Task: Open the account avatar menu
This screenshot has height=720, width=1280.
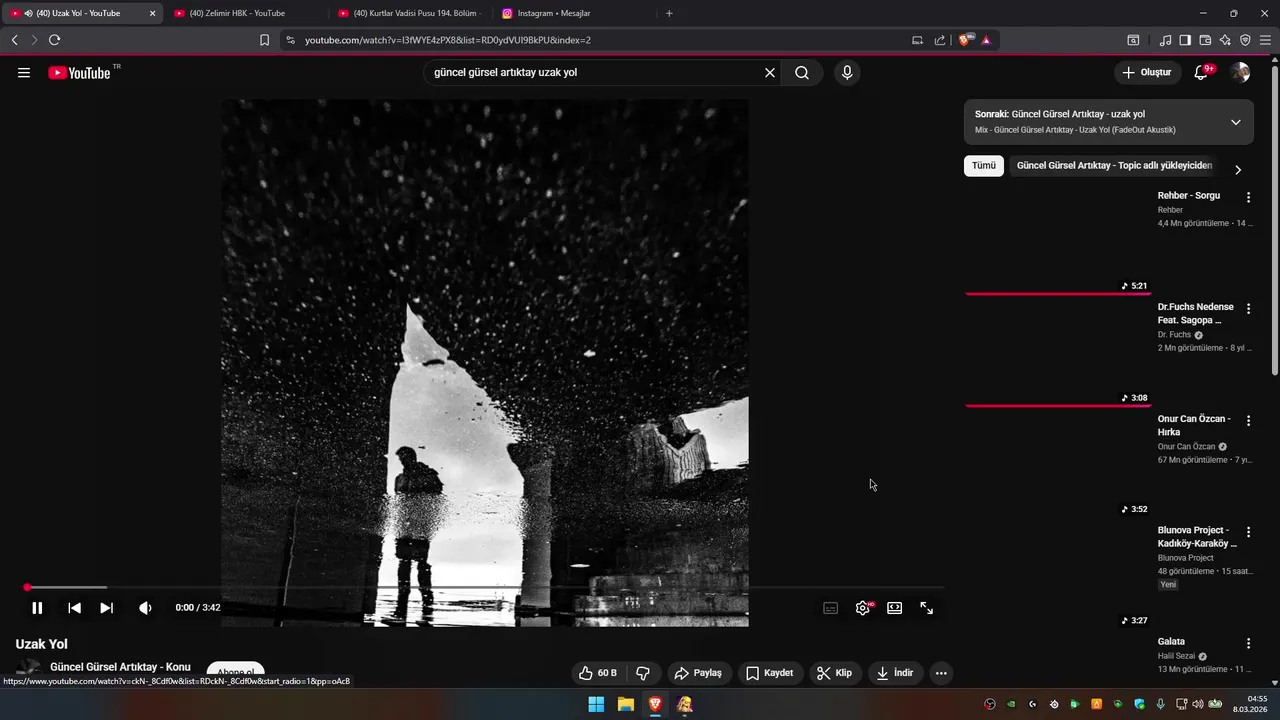Action: coord(1240,73)
